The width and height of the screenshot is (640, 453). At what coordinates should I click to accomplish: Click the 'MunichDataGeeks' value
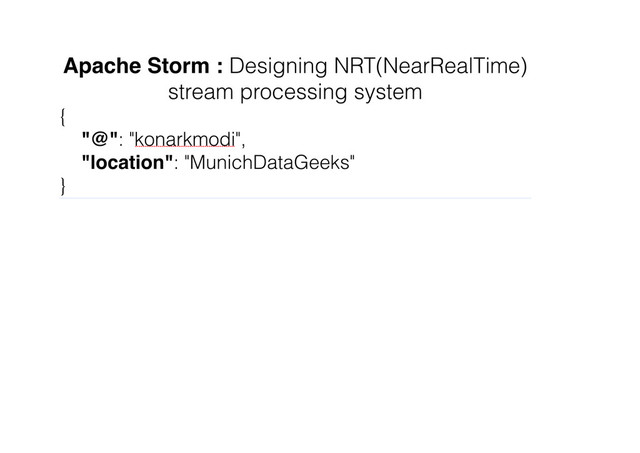[269, 162]
